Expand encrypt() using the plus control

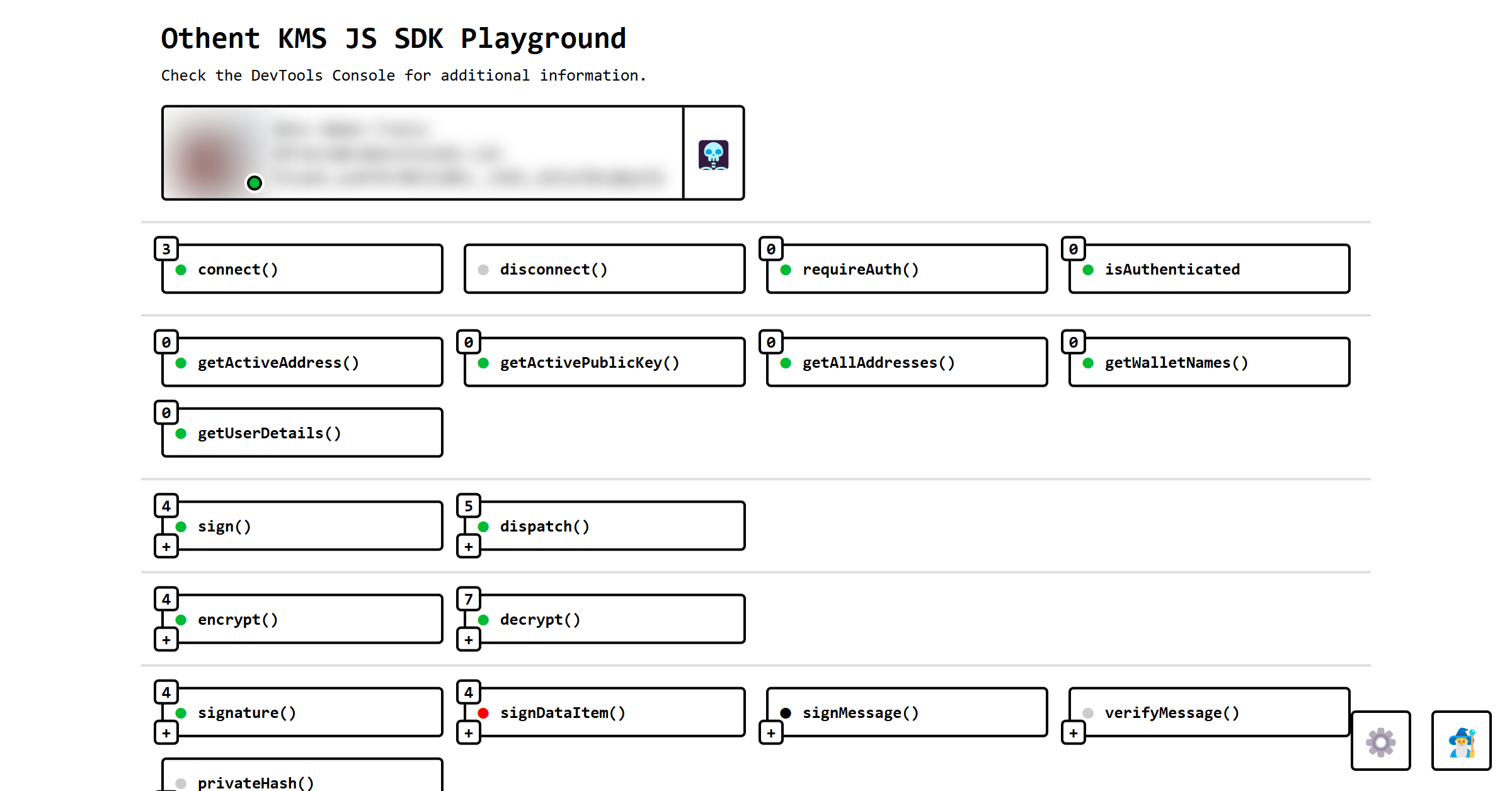click(x=166, y=639)
